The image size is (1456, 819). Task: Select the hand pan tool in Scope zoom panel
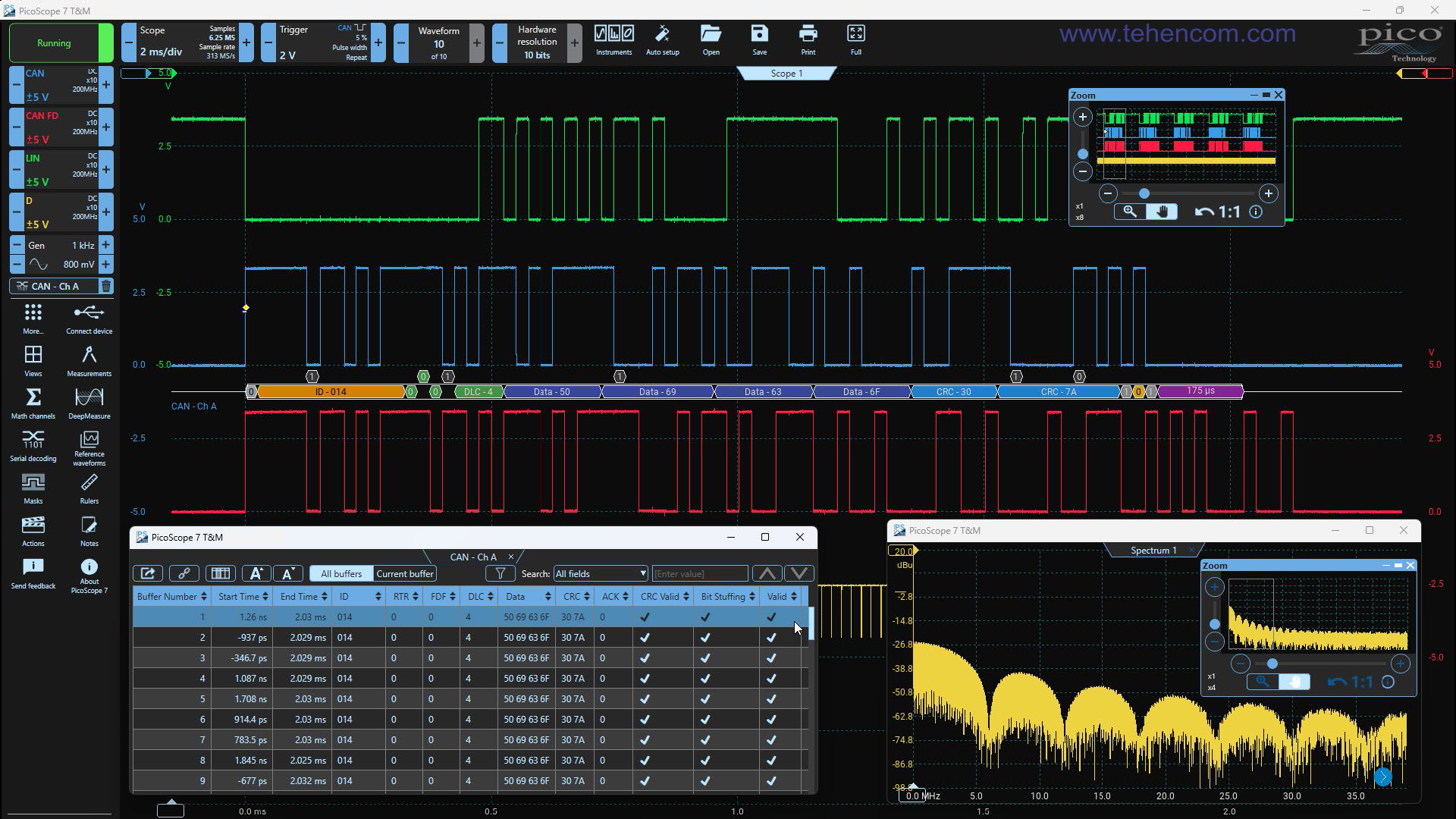click(1162, 212)
